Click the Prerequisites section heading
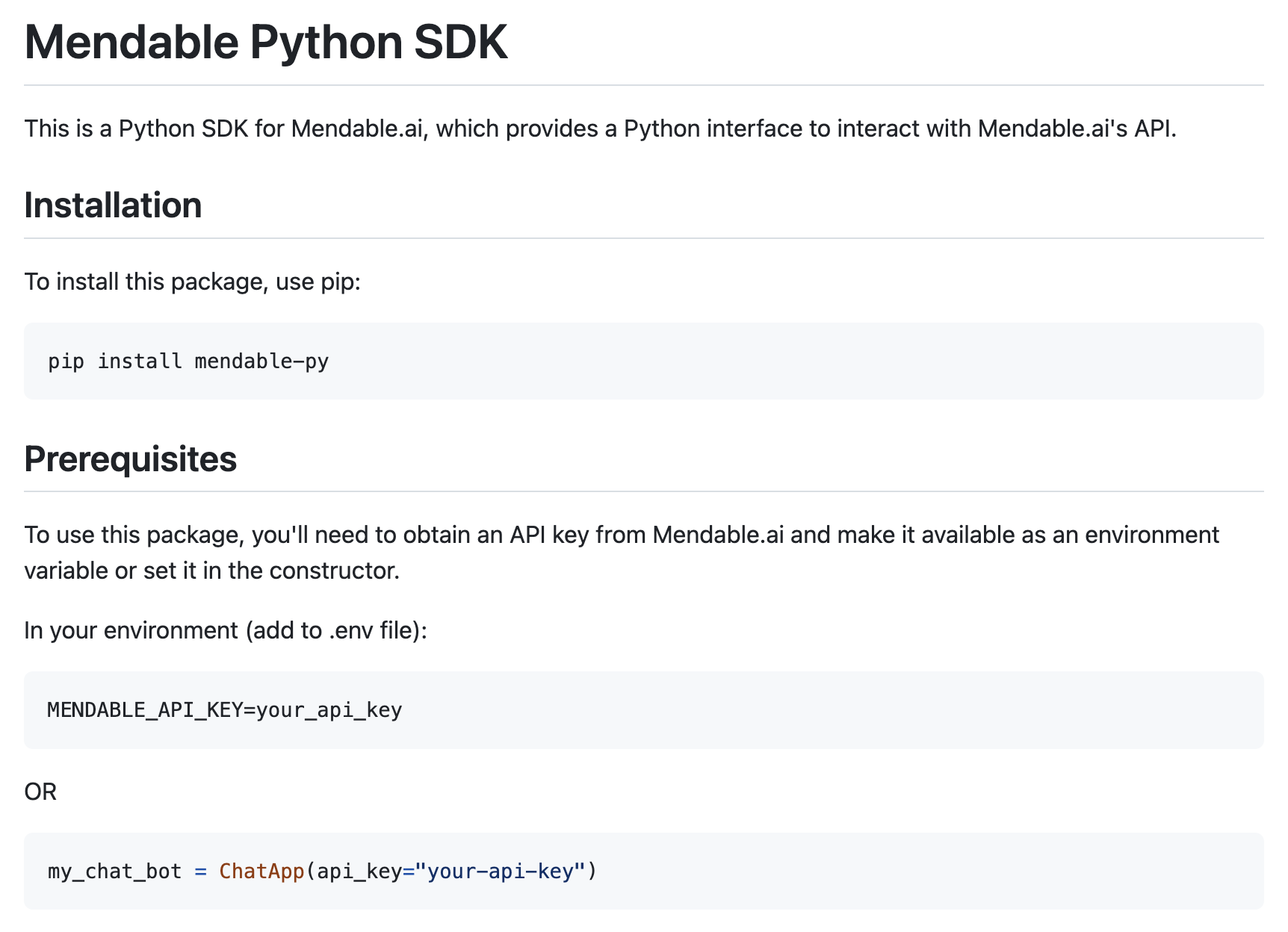The image size is (1288, 932). click(130, 459)
